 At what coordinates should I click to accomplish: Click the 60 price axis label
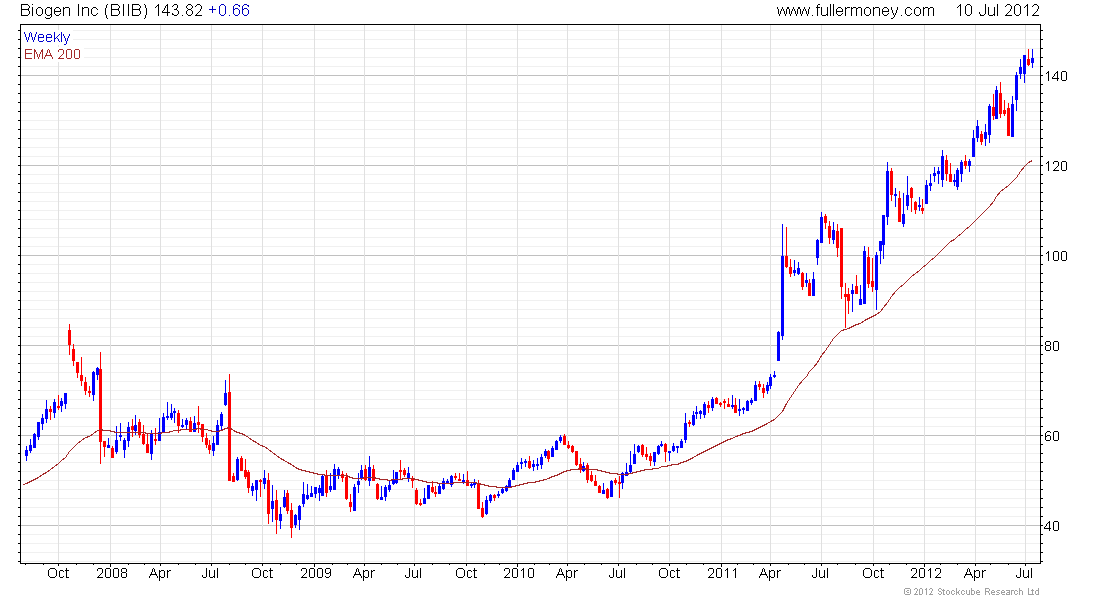[x=1052, y=436]
